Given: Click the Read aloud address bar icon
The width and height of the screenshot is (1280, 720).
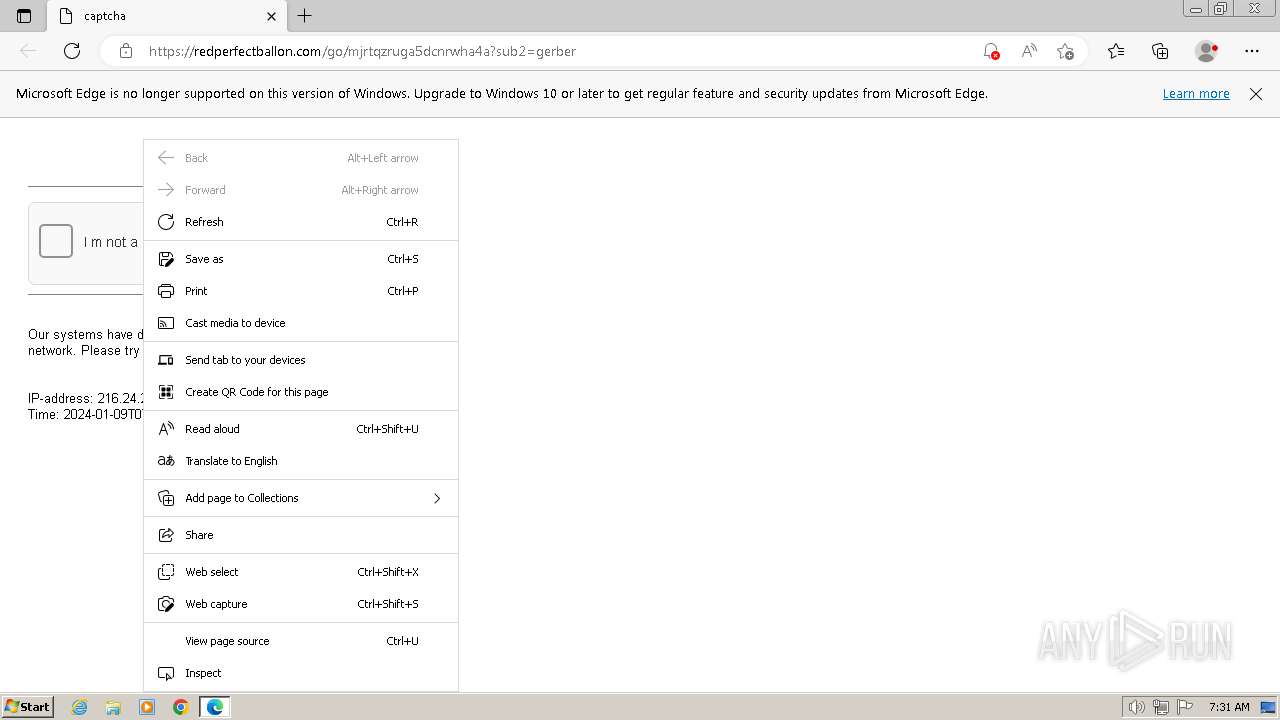Looking at the screenshot, I should coord(1028,51).
